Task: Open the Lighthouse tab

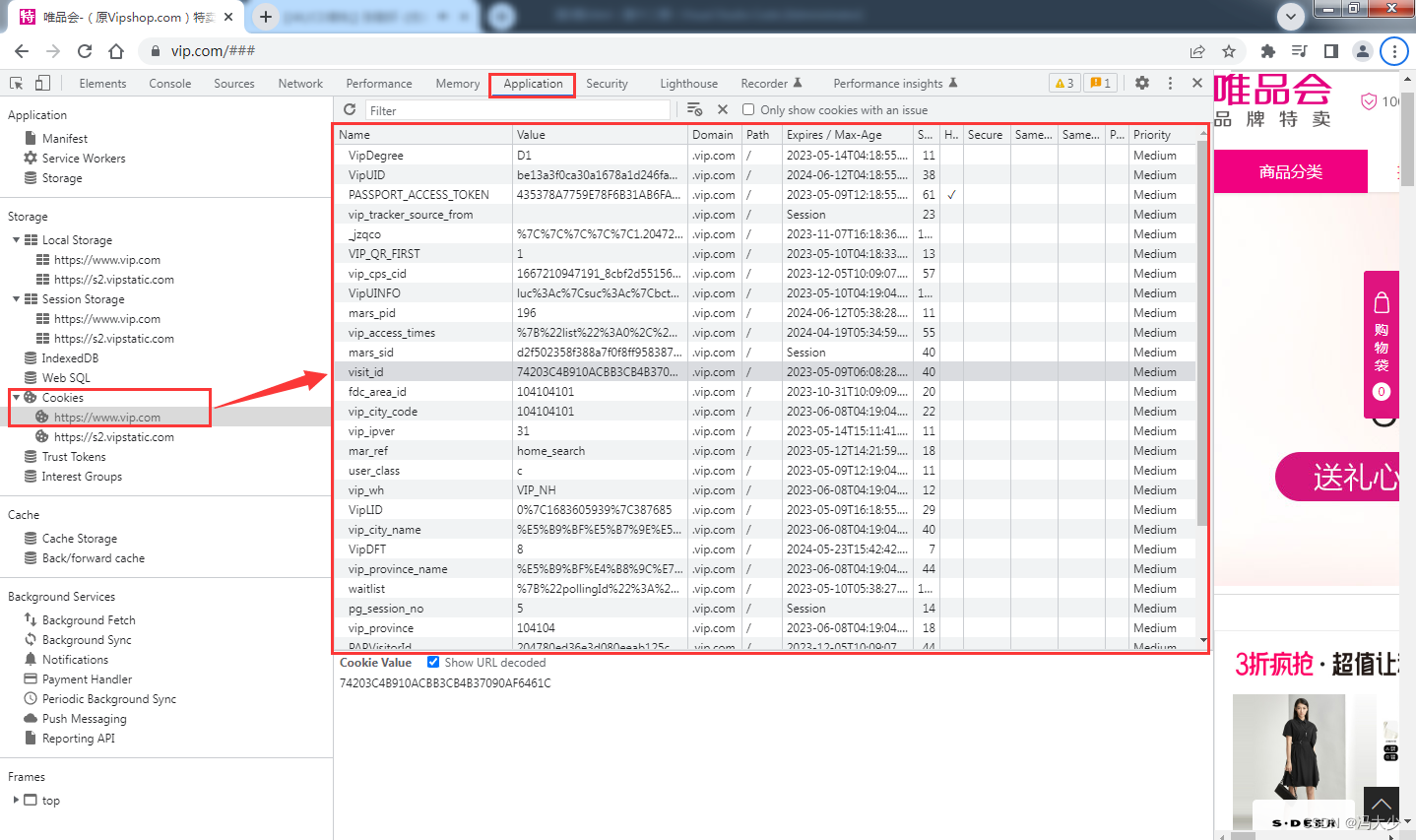Action: coord(688,84)
